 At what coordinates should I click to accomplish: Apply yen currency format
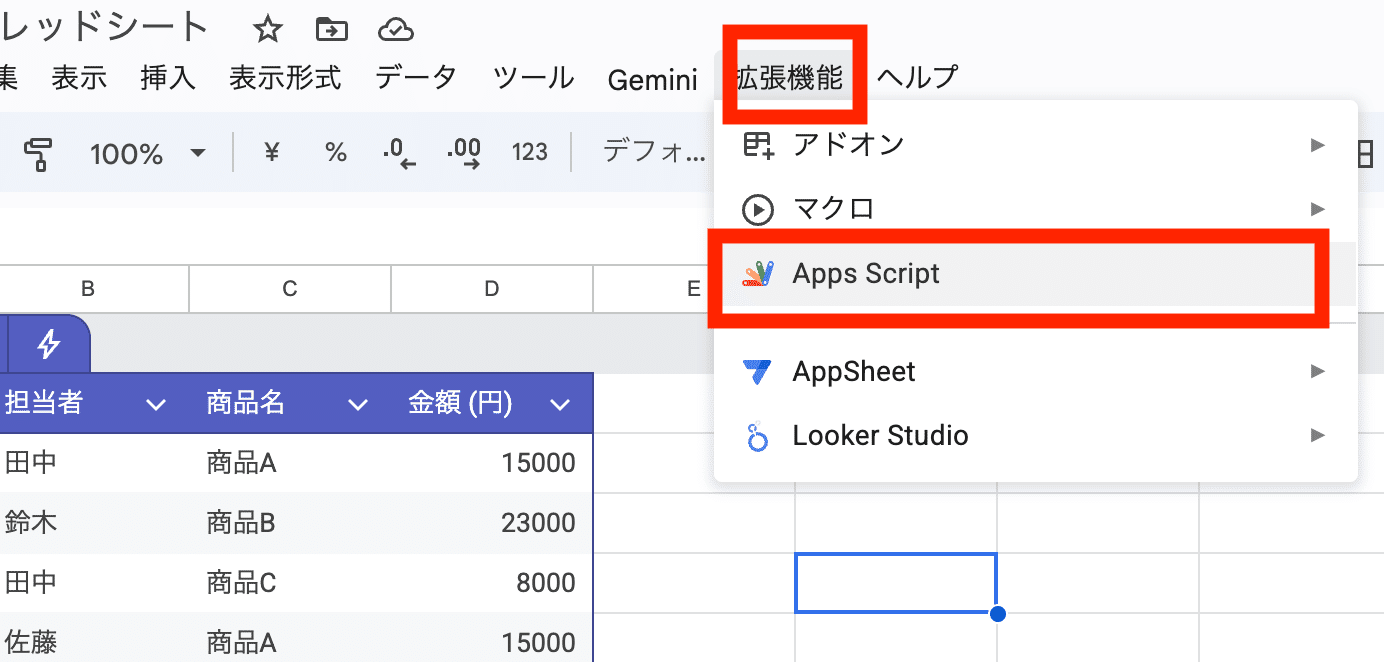pyautogui.click(x=271, y=152)
